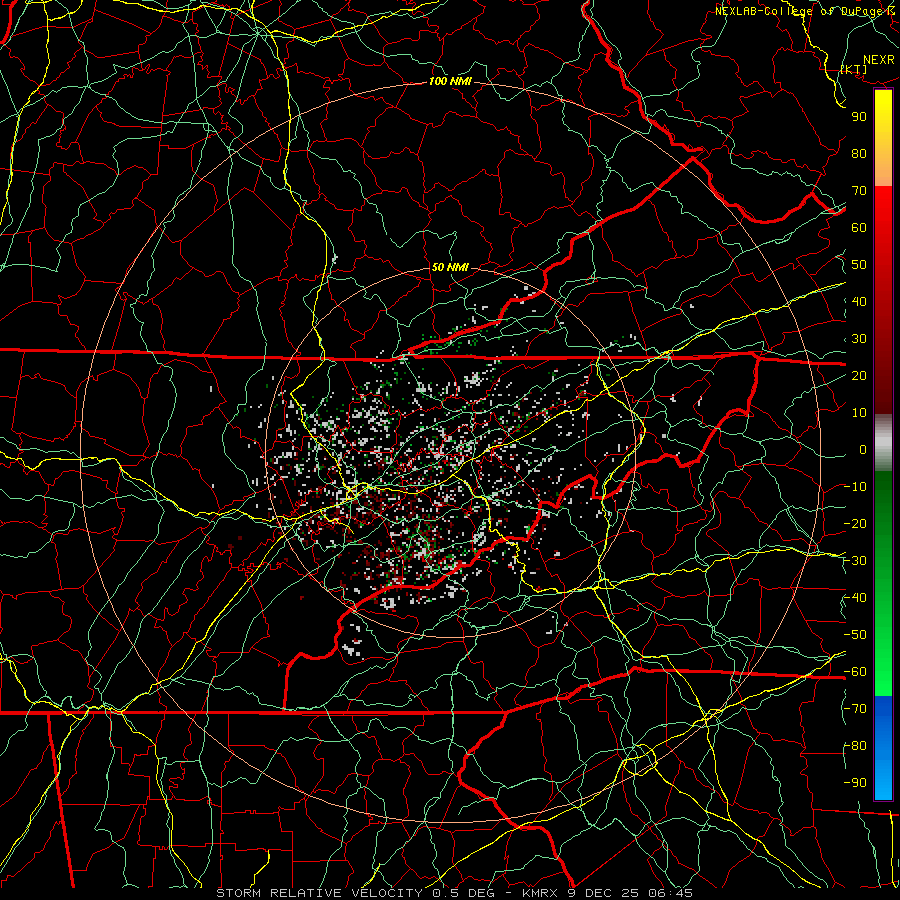
Task: Click the "40" value on the velocity scale
Action: [859, 302]
